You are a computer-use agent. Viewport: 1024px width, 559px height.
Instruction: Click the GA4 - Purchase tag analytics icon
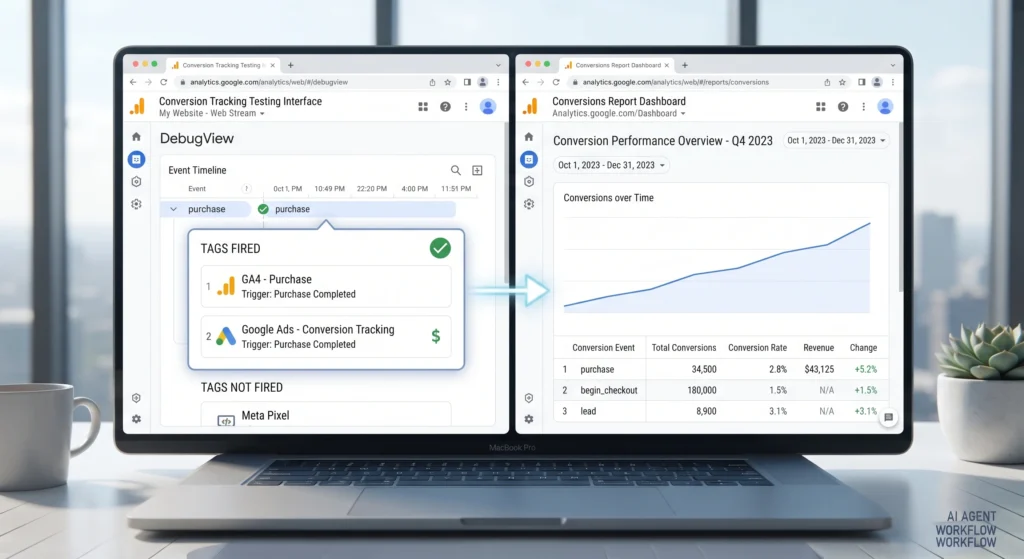pyautogui.click(x=226, y=286)
